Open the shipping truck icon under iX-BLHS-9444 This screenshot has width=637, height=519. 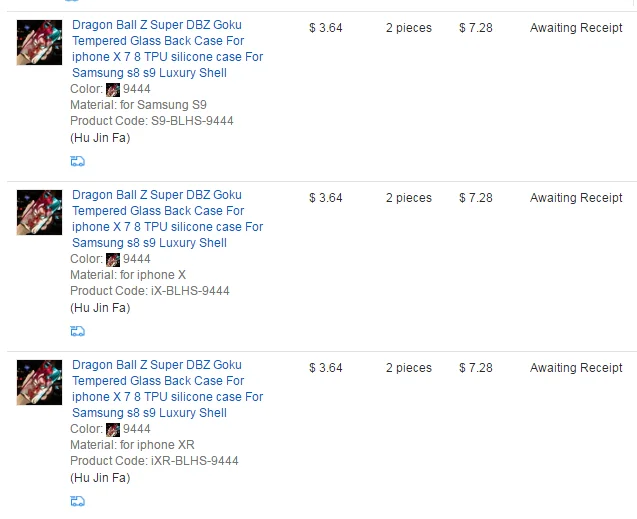(77, 331)
